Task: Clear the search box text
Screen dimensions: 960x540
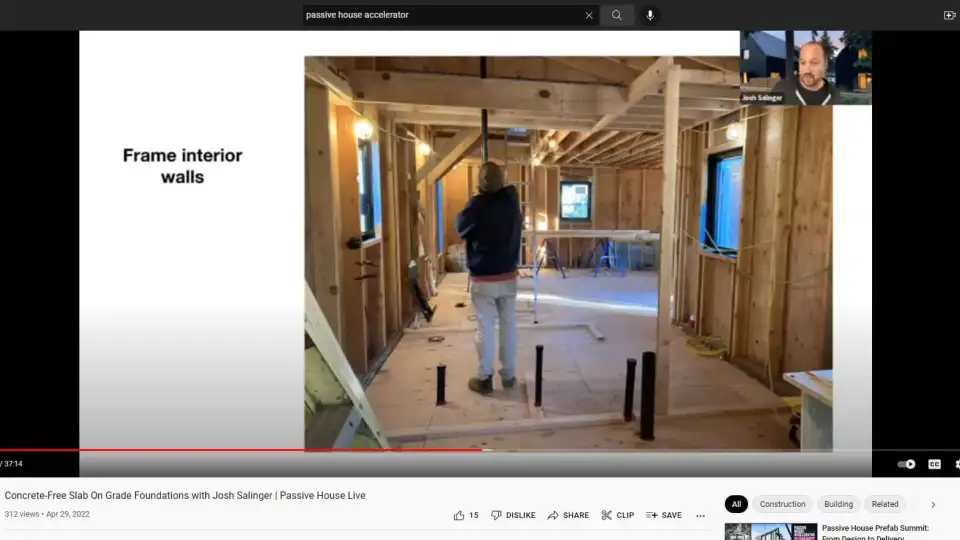Action: point(588,15)
